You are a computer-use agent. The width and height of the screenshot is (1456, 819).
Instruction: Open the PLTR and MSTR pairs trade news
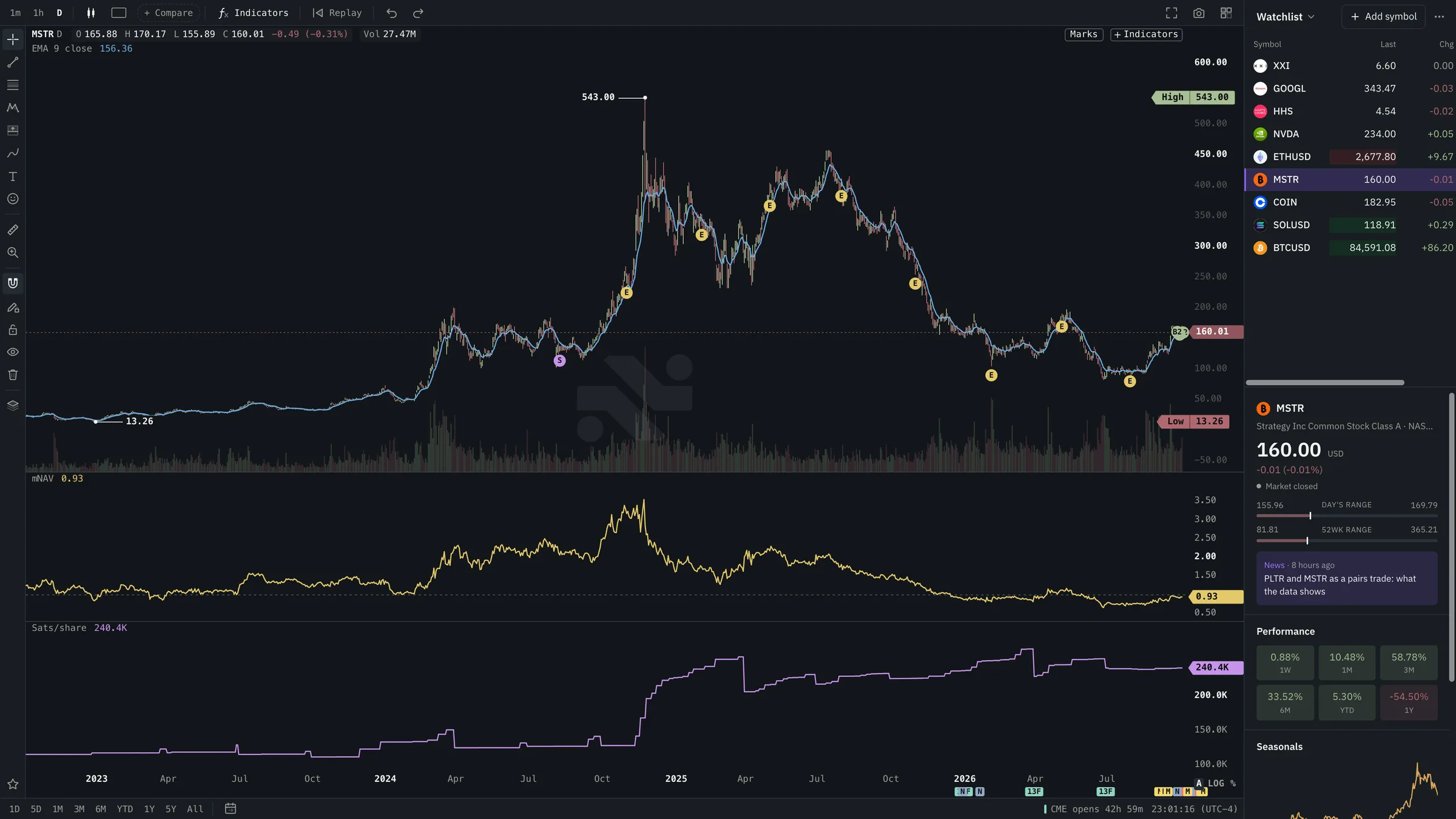(x=1347, y=578)
